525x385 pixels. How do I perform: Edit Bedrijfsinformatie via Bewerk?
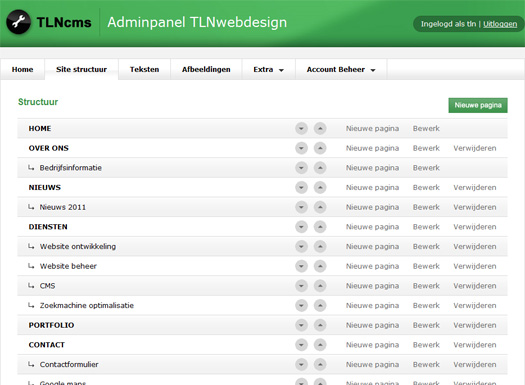point(426,168)
